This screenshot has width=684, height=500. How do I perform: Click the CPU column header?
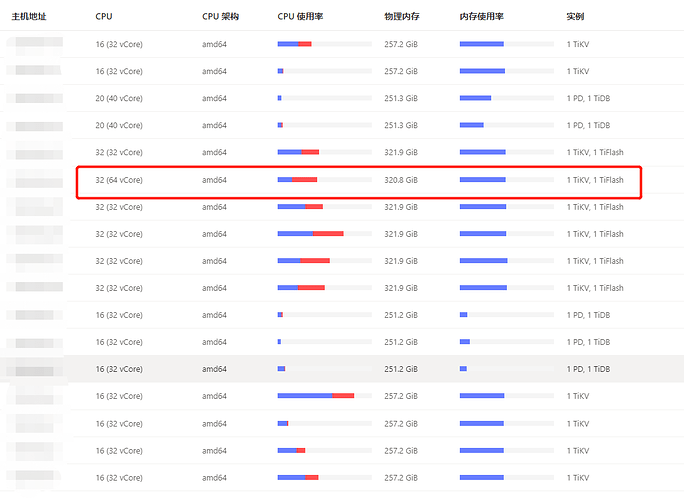click(104, 17)
